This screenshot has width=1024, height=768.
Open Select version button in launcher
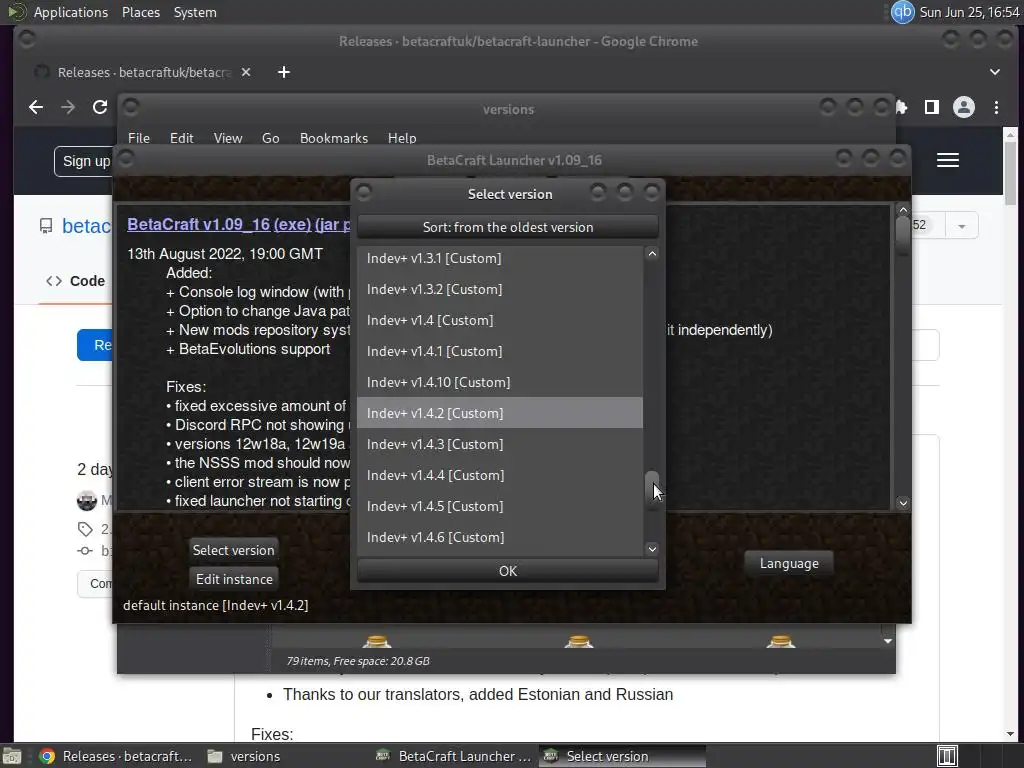point(234,551)
